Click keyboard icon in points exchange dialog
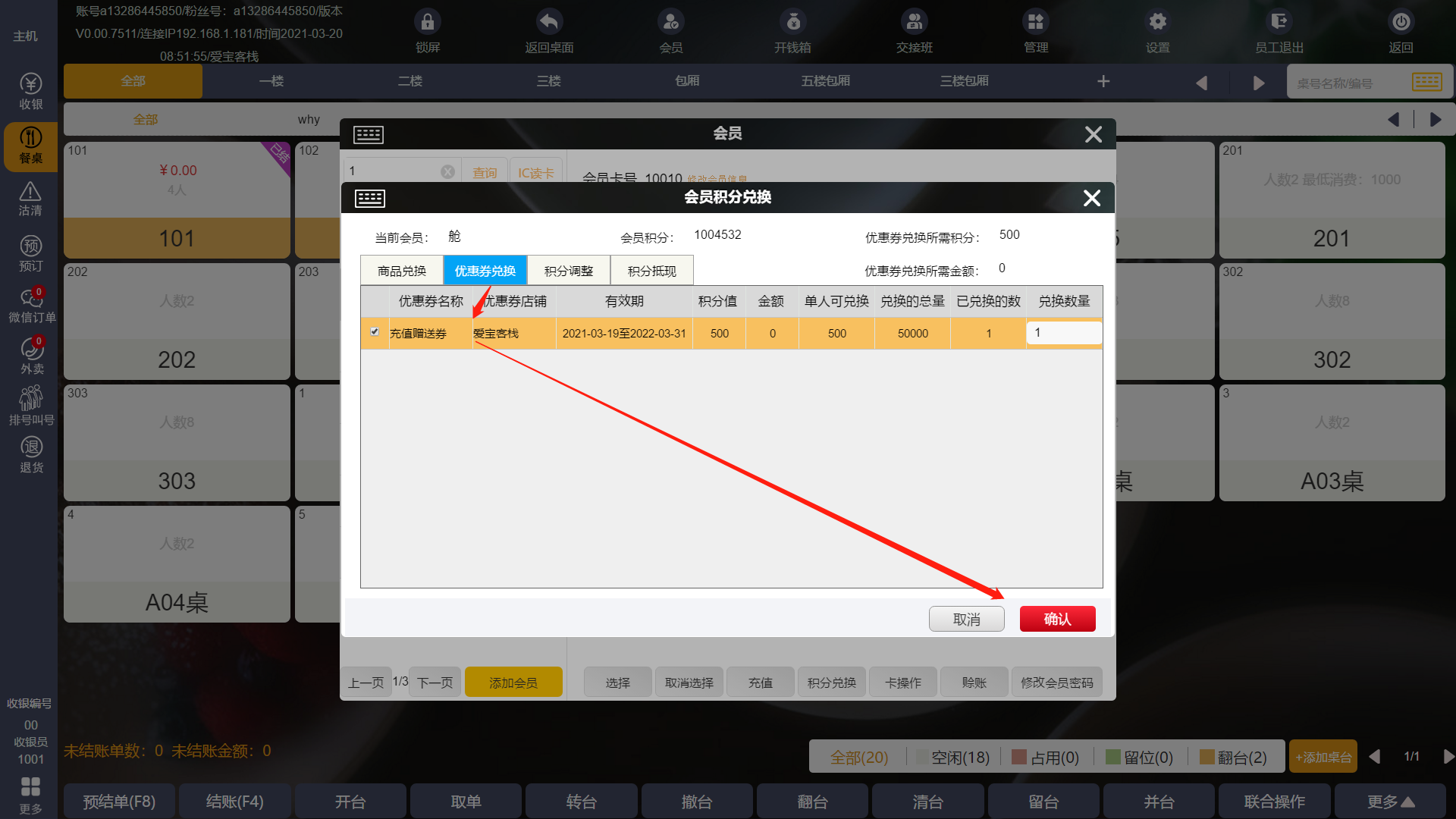This screenshot has height=819, width=1456. tap(370, 199)
